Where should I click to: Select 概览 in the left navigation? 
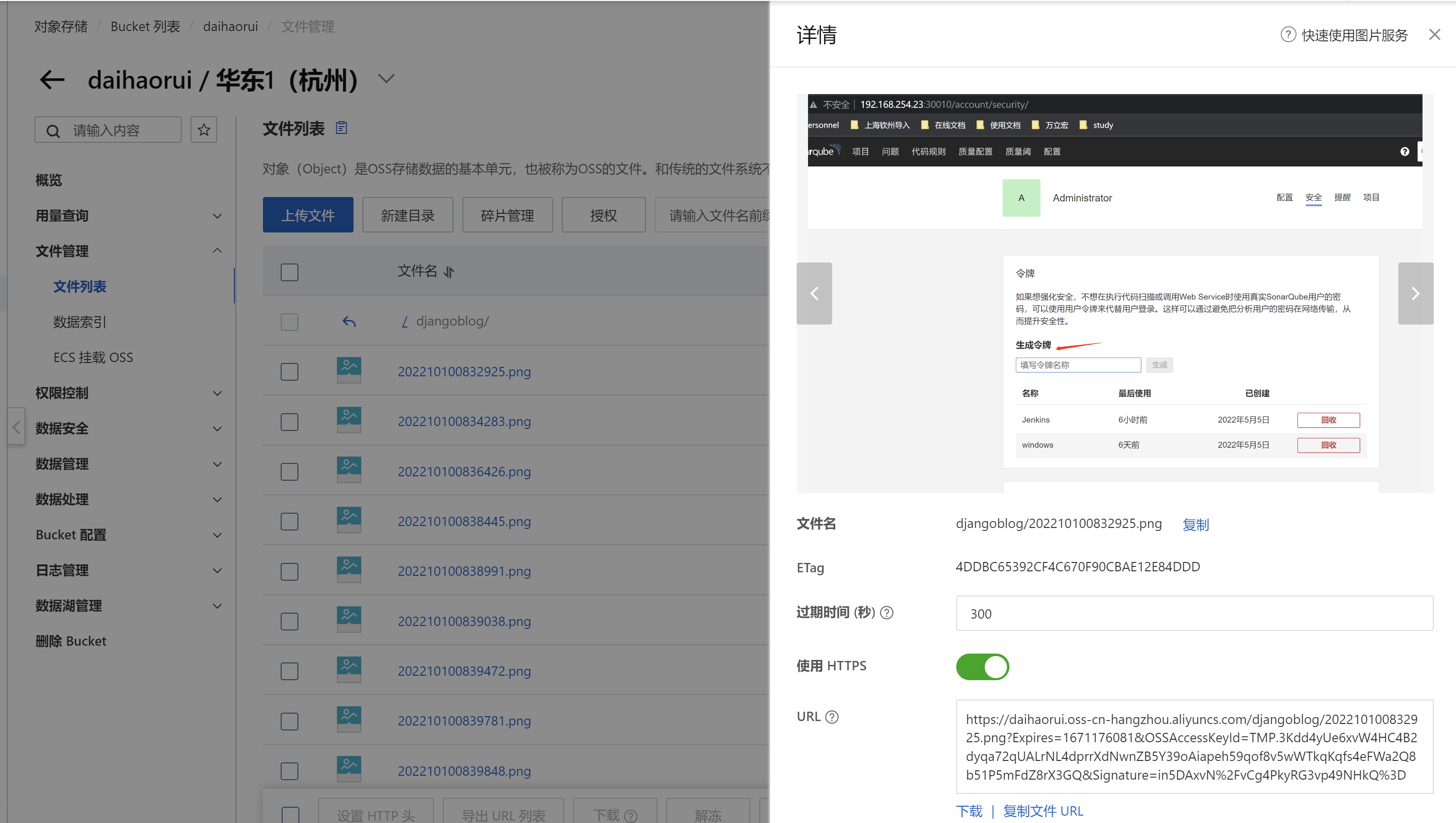click(49, 180)
